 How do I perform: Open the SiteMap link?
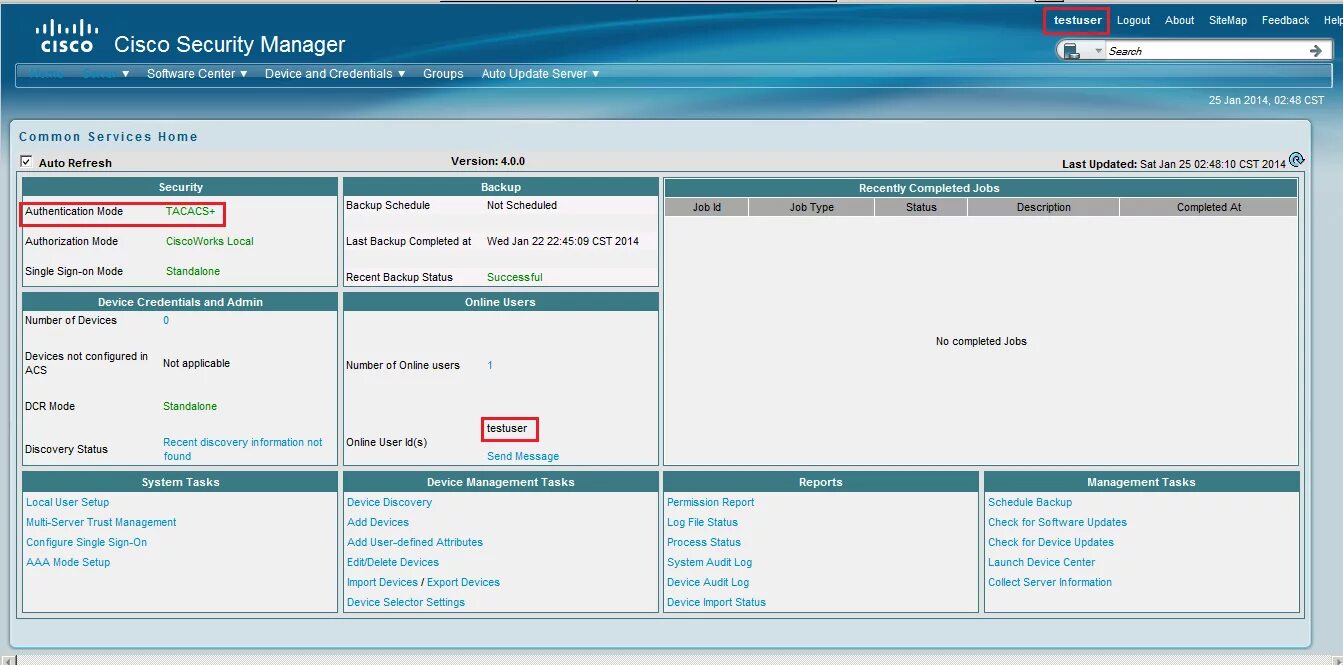click(x=1227, y=20)
